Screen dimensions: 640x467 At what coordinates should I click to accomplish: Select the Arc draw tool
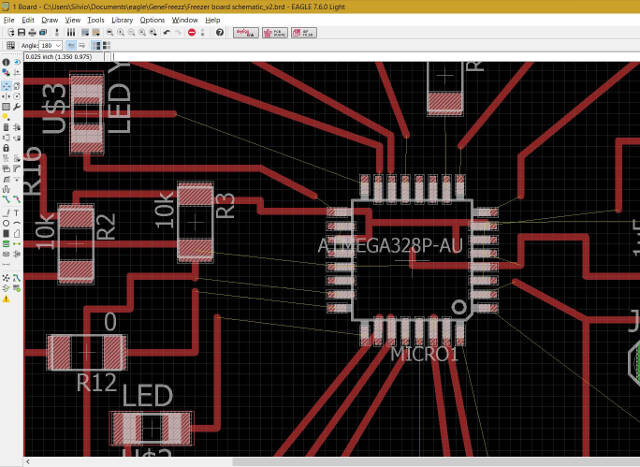pos(17,223)
